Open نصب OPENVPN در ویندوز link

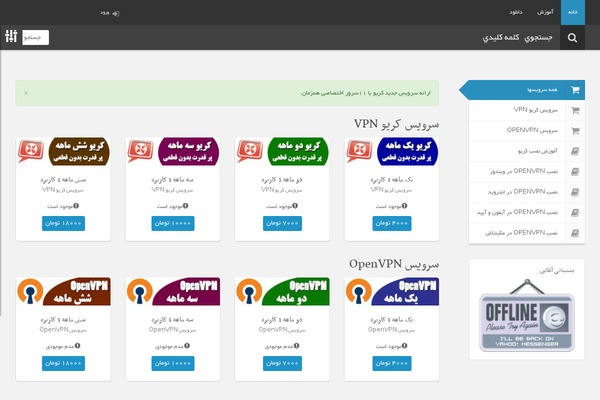[527, 171]
